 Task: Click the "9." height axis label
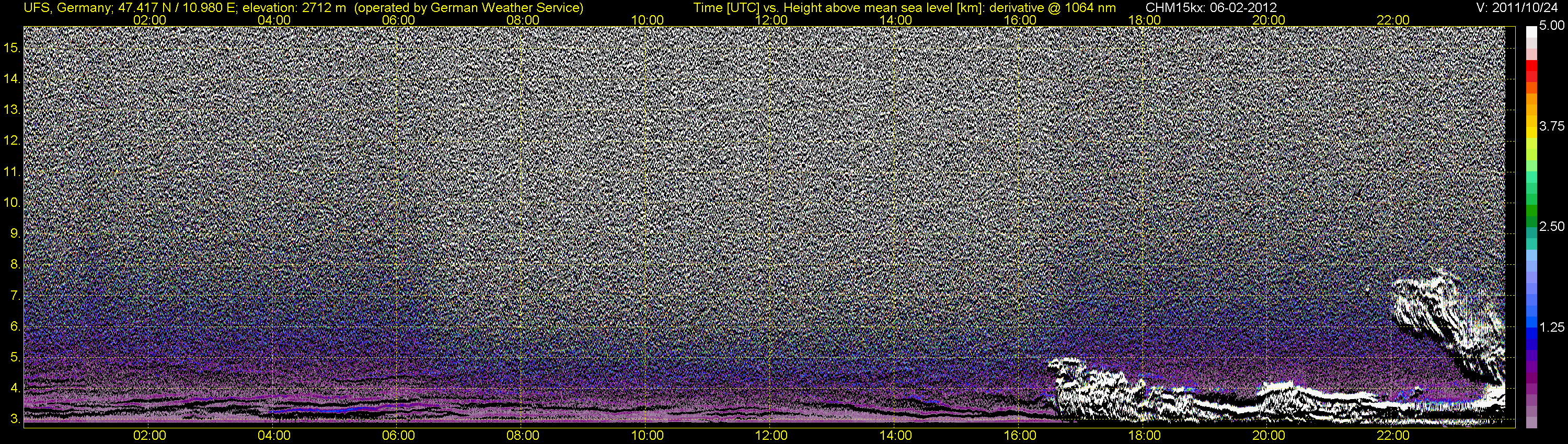click(15, 233)
